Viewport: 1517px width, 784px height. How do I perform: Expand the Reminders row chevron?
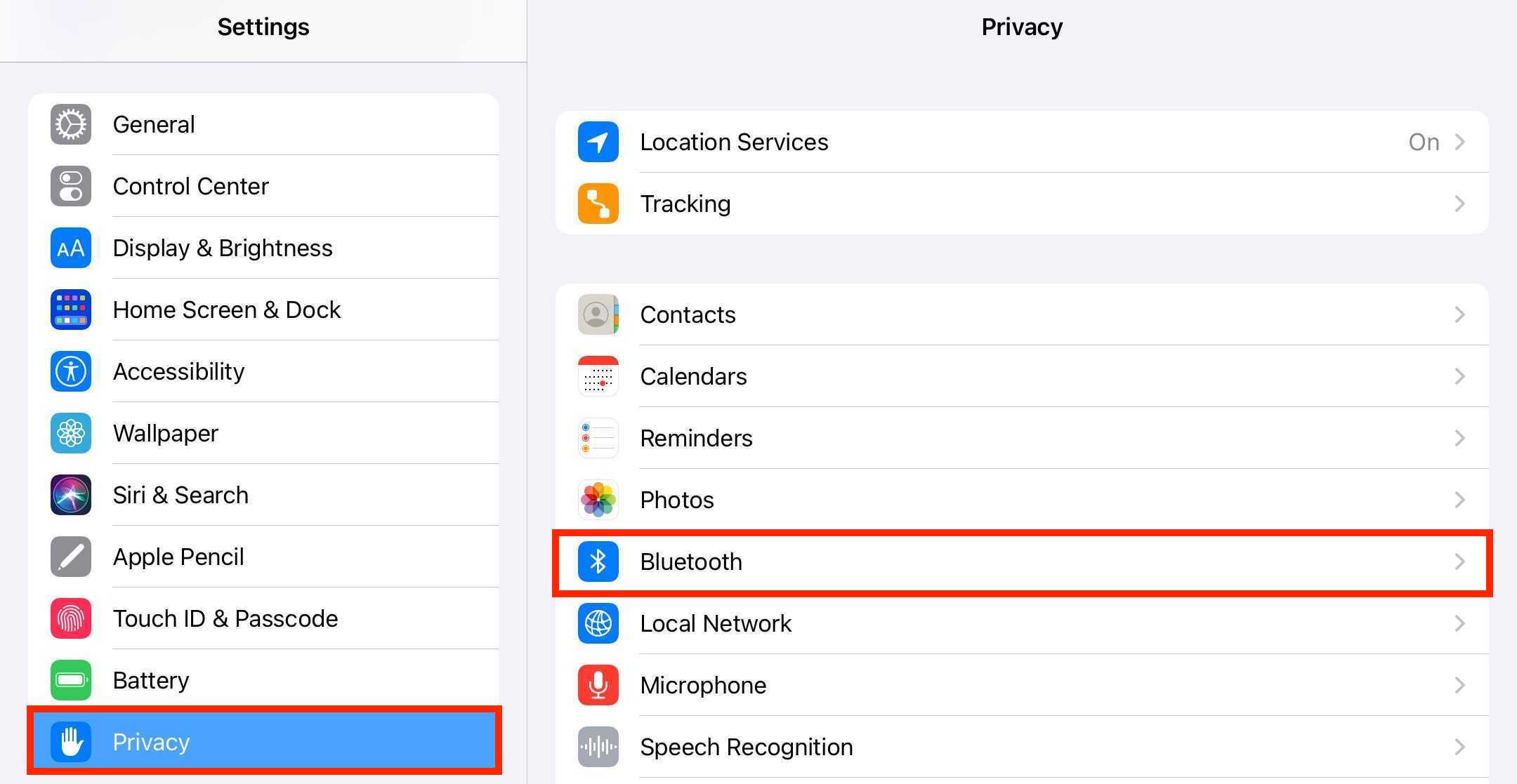click(1460, 438)
